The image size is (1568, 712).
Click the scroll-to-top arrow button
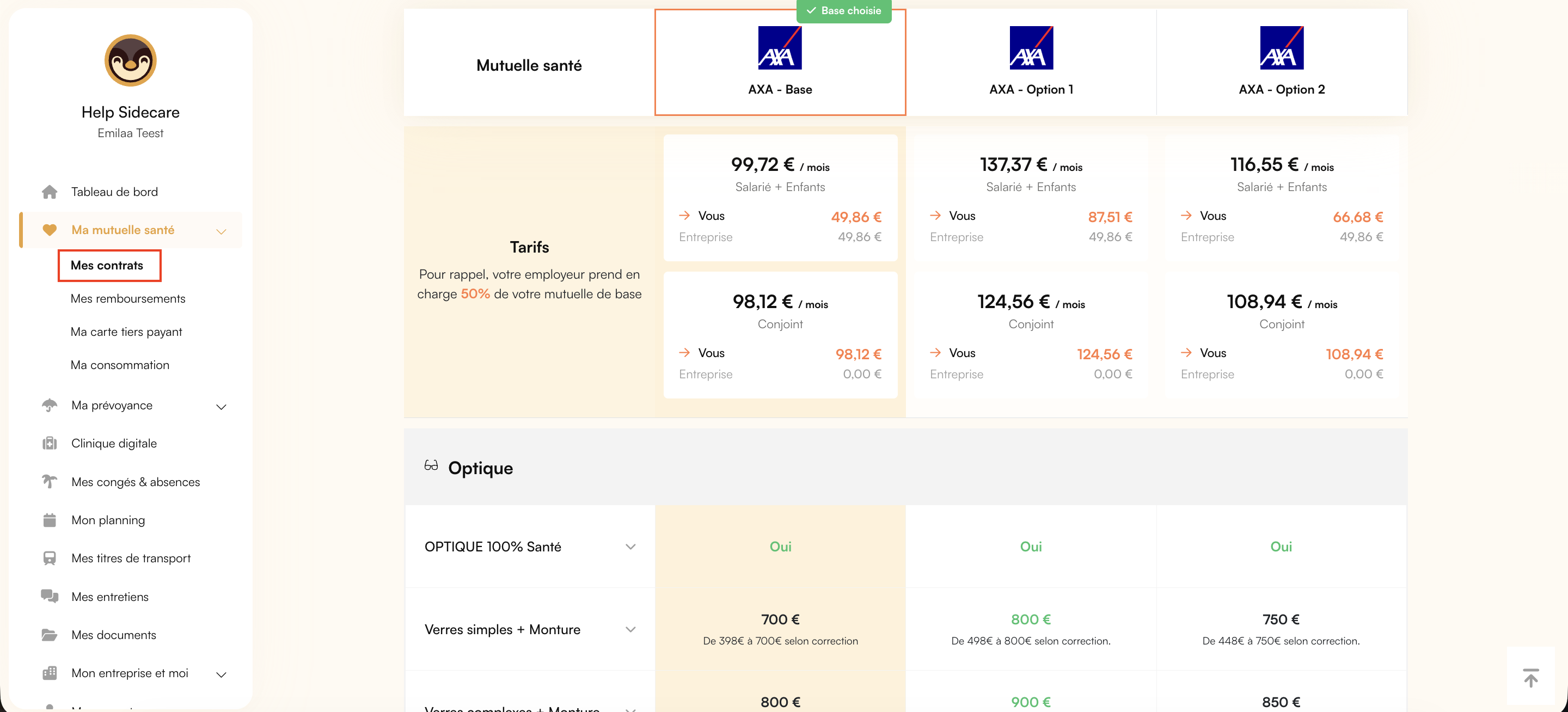[1531, 677]
